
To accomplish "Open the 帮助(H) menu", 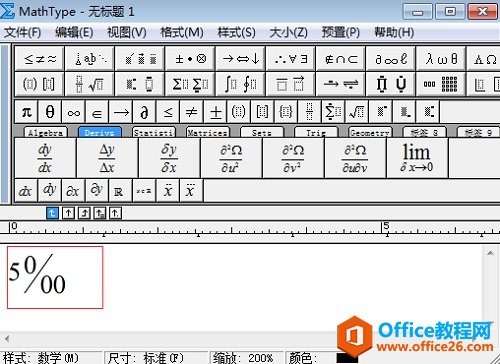I will click(394, 33).
